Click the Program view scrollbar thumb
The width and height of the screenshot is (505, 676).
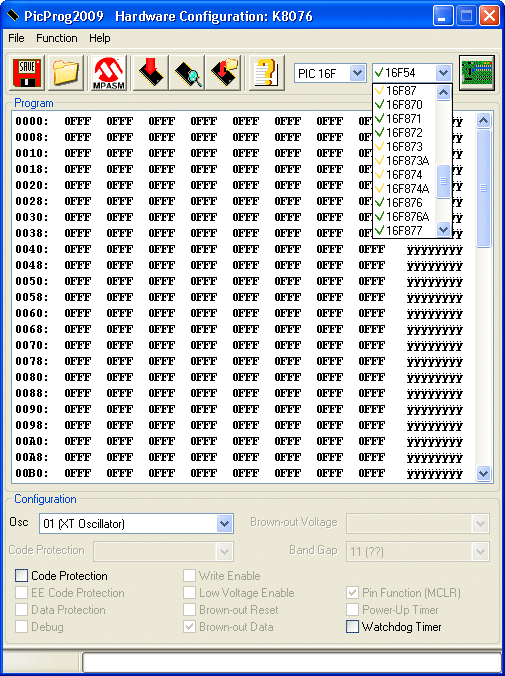[x=483, y=188]
